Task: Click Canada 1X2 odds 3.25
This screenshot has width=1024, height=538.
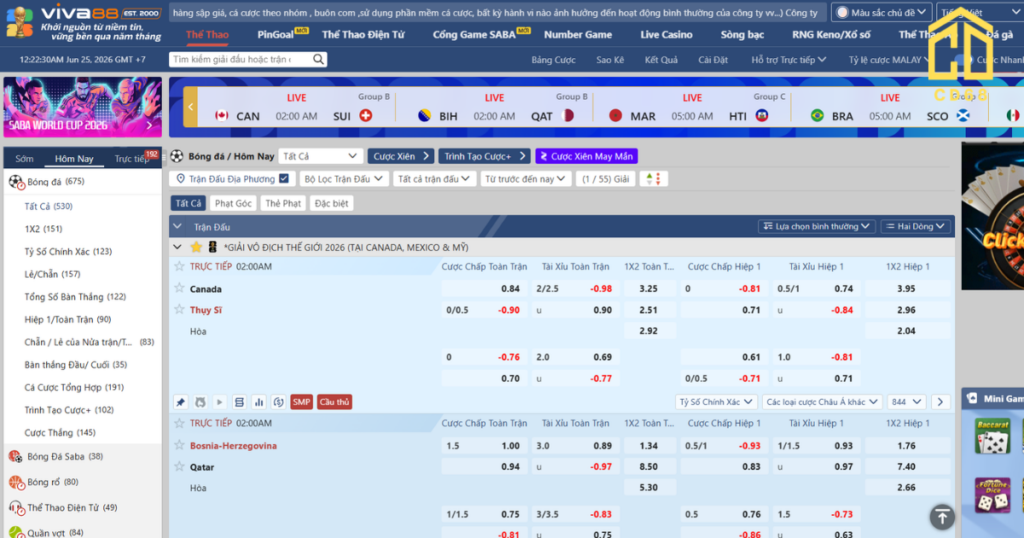Action: (648, 288)
